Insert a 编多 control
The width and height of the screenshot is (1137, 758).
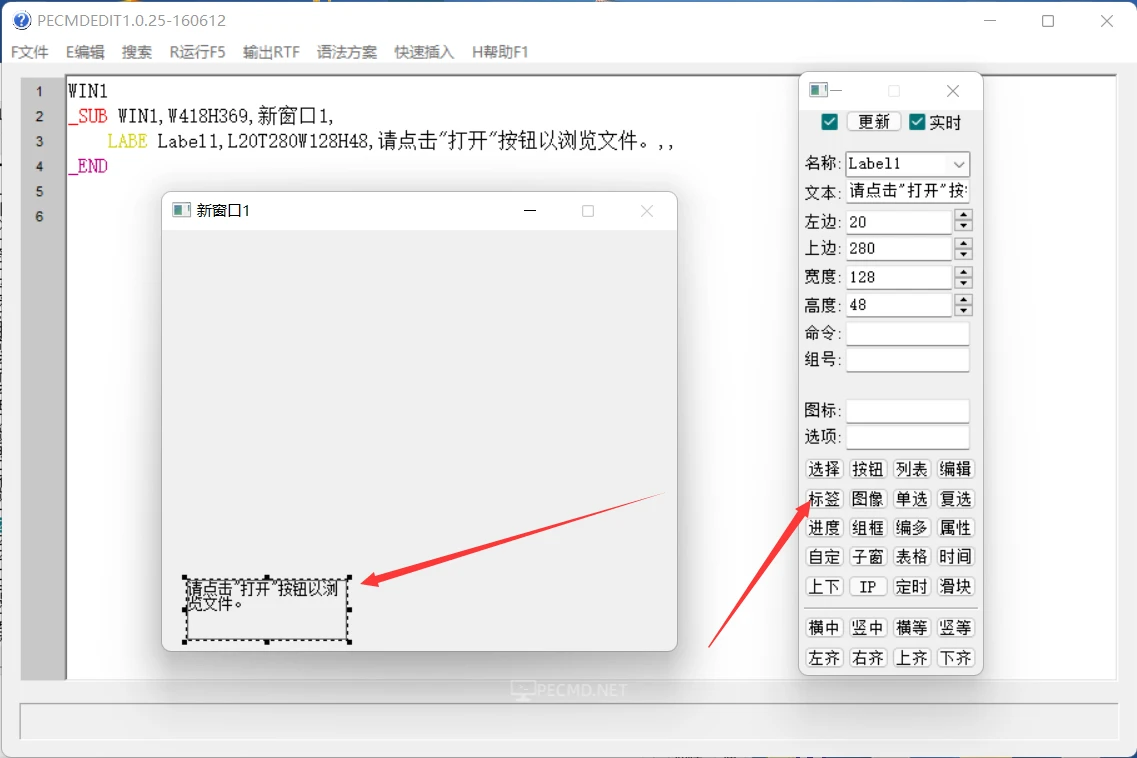(911, 528)
